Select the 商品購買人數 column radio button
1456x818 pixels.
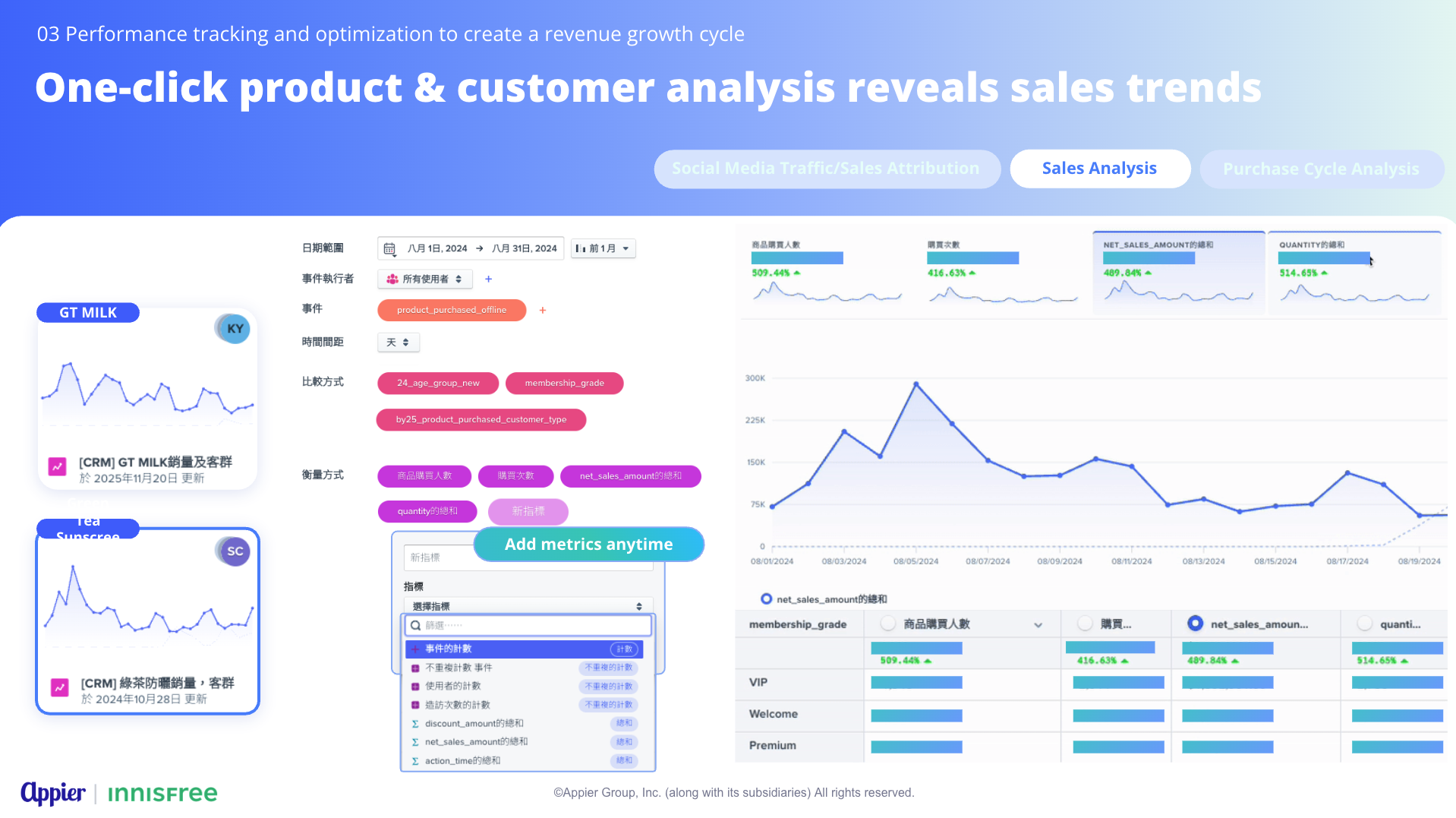coord(887,624)
